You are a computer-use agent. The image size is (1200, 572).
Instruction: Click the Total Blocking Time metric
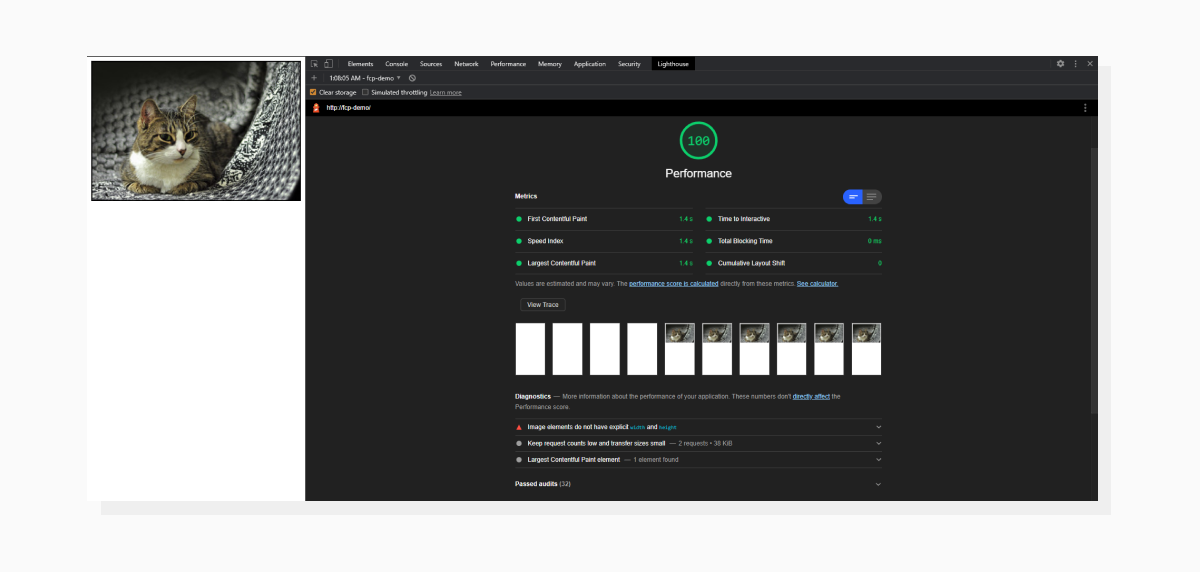[794, 241]
